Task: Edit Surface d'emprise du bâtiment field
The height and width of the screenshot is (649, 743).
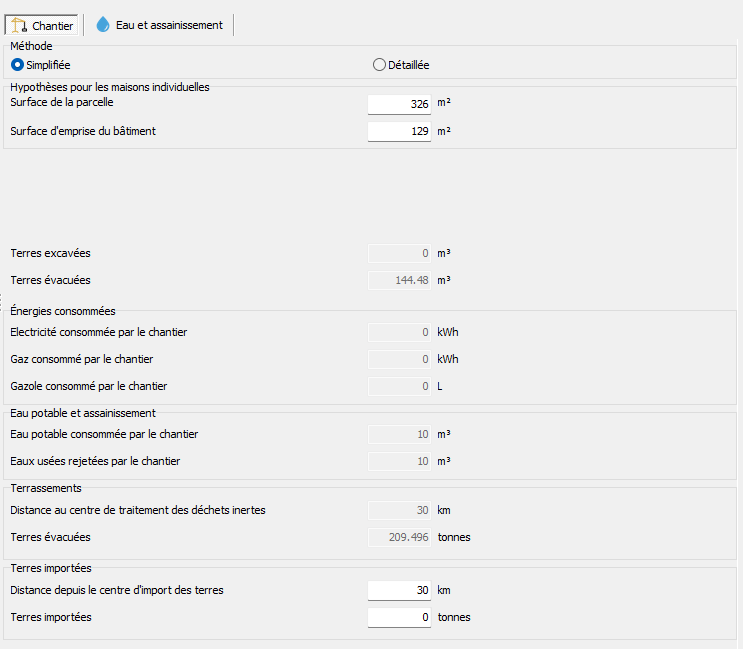Action: (x=399, y=131)
